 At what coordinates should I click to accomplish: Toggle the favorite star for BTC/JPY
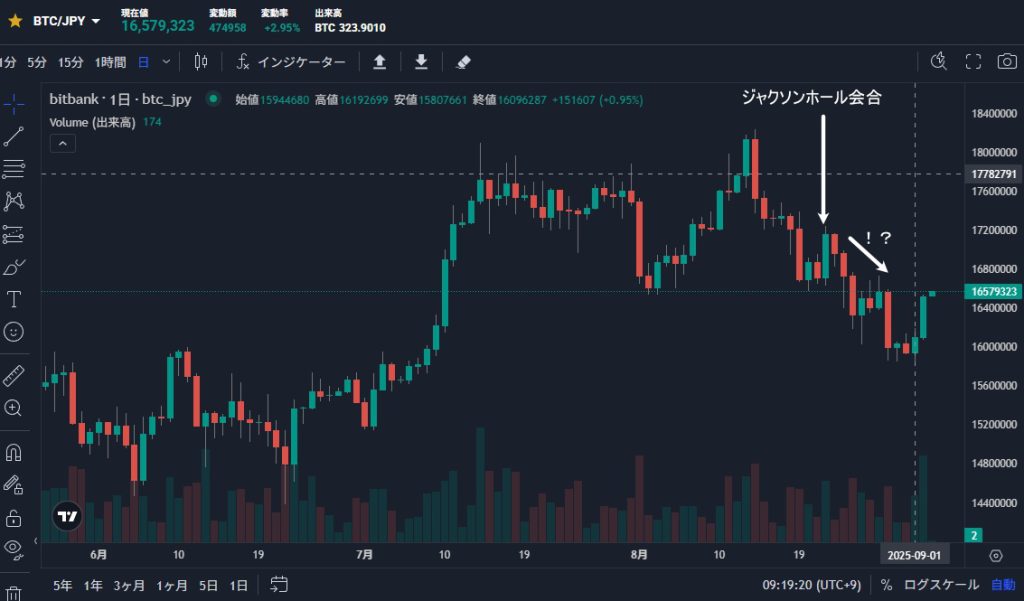15,21
